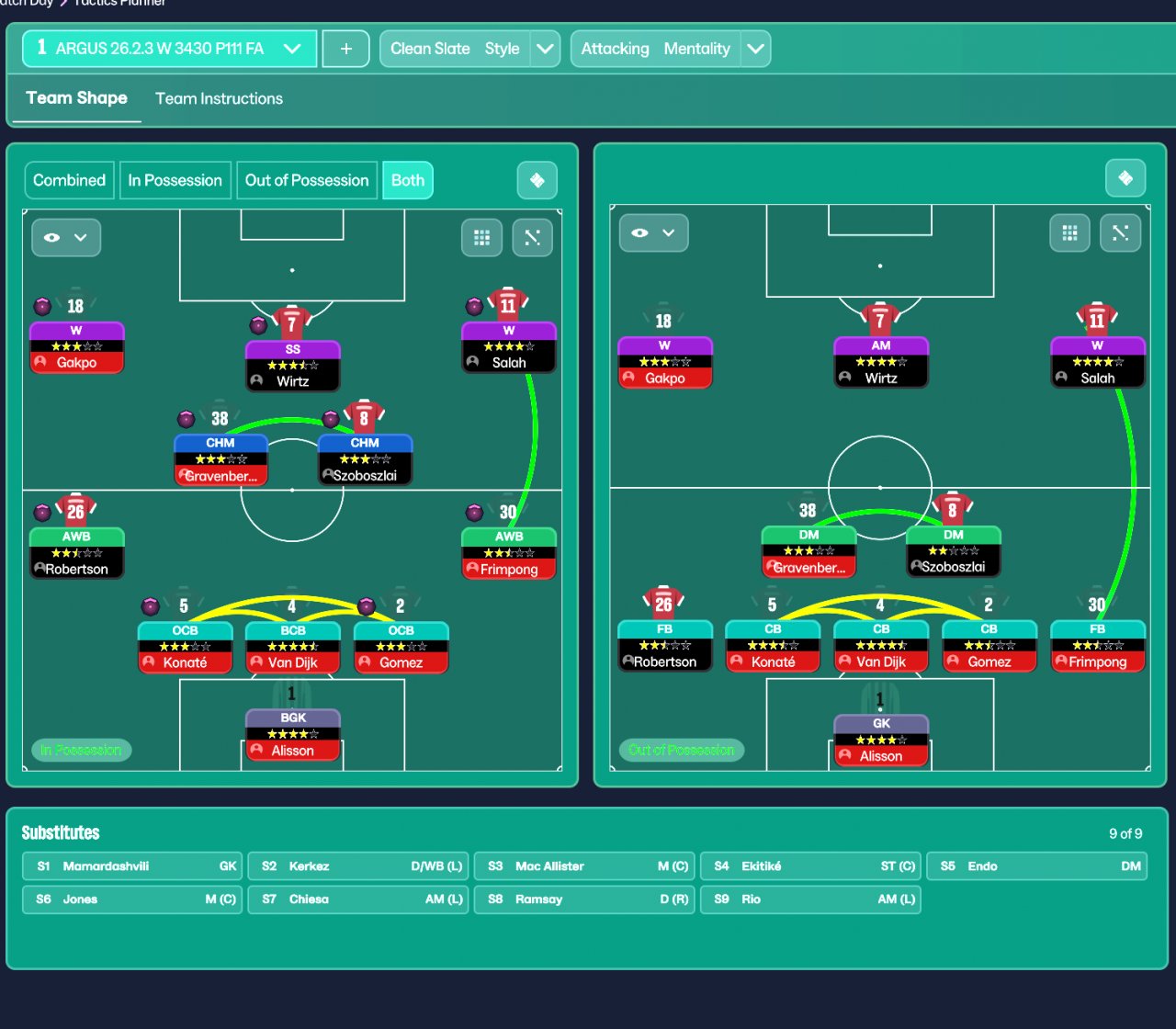Select Robertson's number 26 shirt above the FB card
The width and height of the screenshot is (1176, 1029).
coord(663,603)
